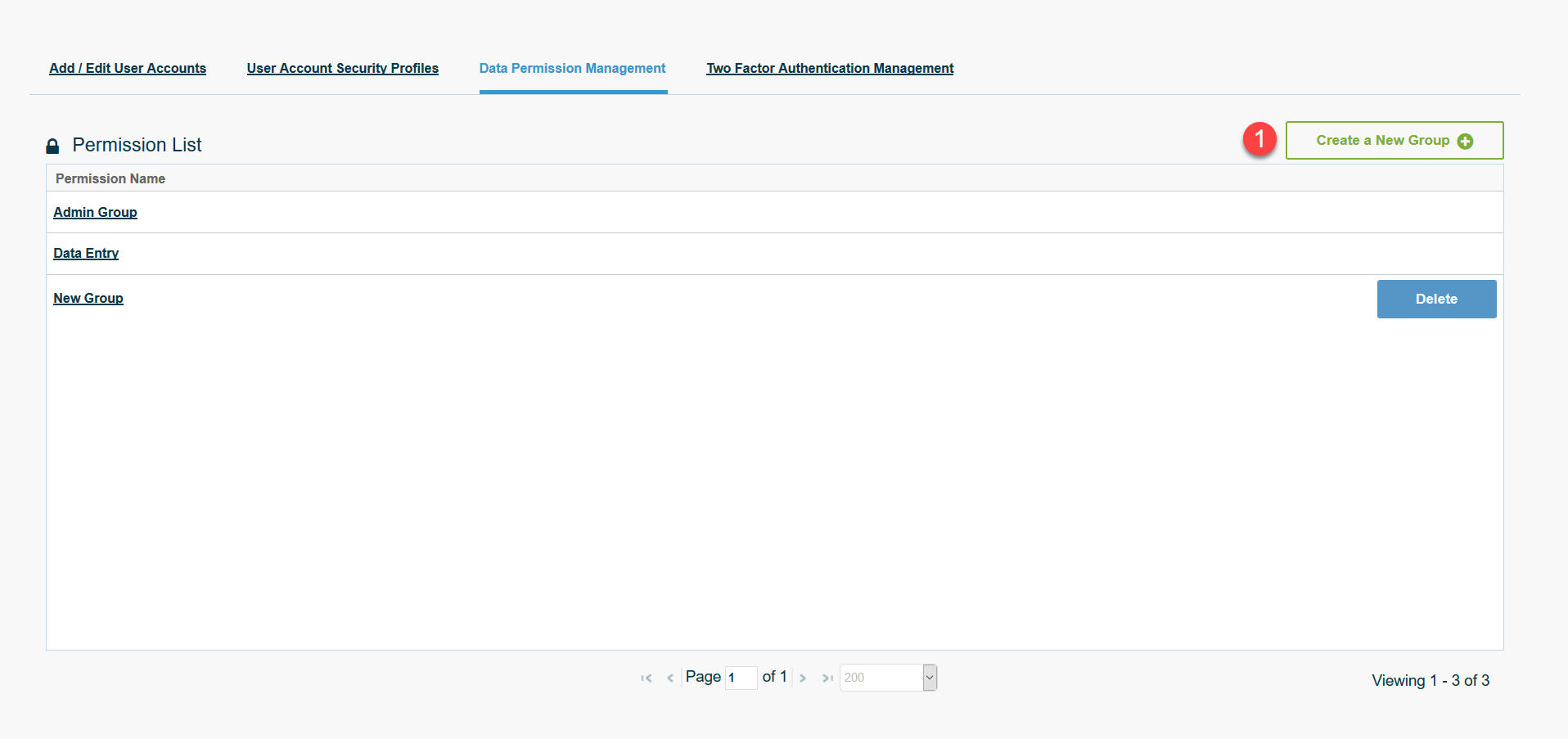This screenshot has height=739, width=1568.
Task: Click the Permission Name column header
Action: (110, 178)
